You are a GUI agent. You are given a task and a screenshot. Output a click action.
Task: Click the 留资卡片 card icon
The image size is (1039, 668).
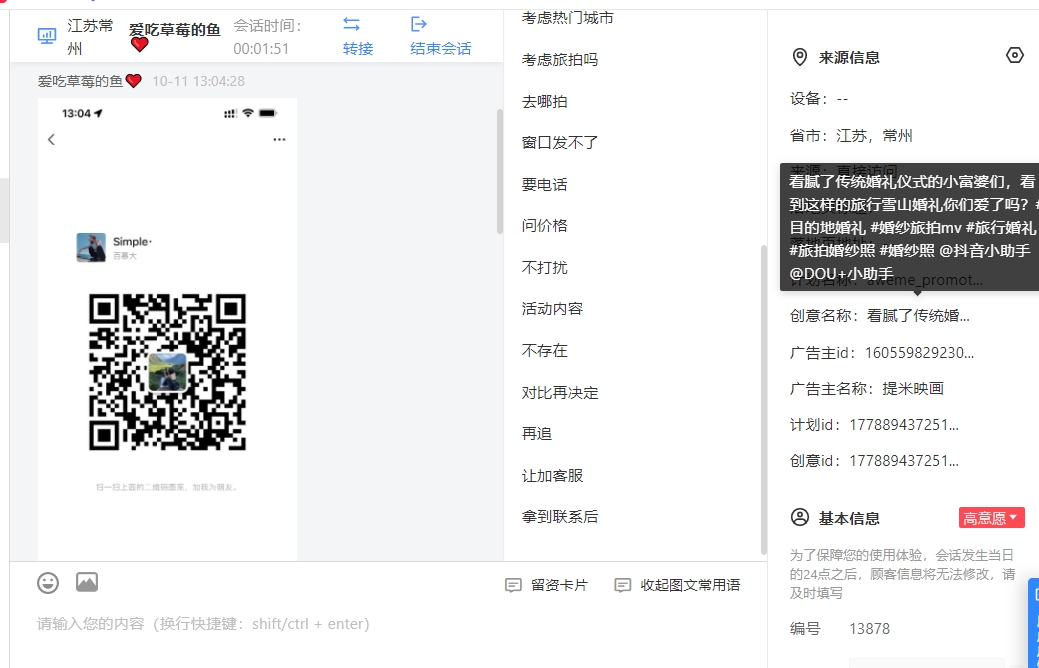click(513, 585)
